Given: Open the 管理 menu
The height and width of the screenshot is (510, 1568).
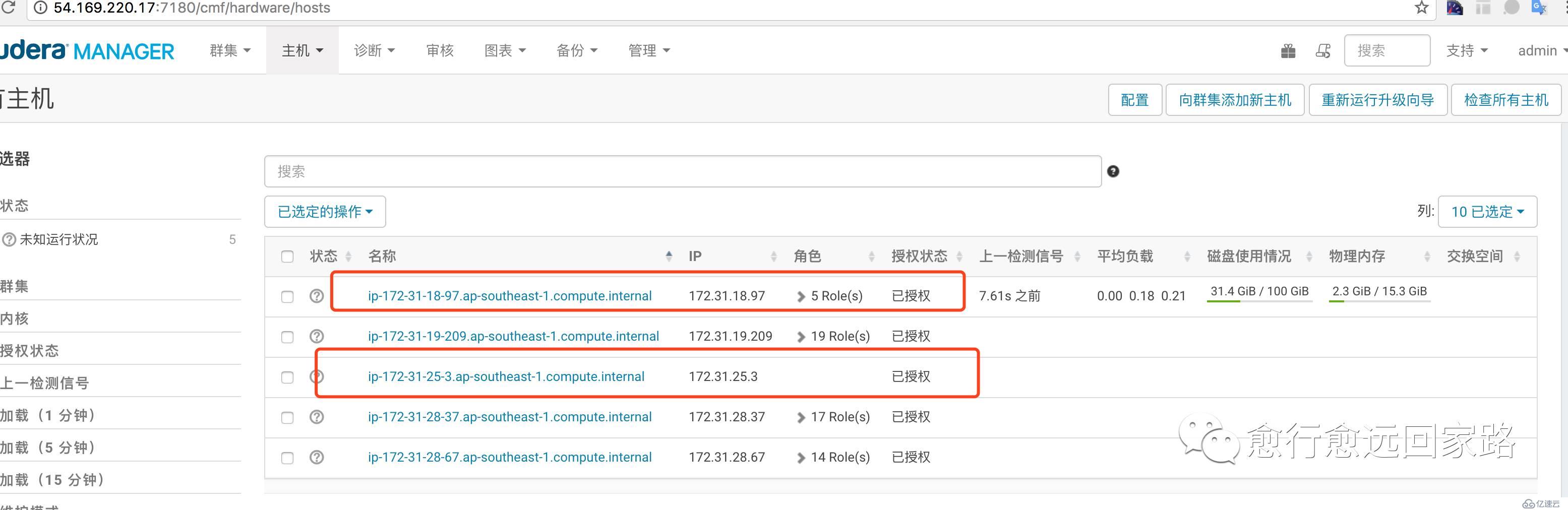Looking at the screenshot, I should tap(649, 50).
